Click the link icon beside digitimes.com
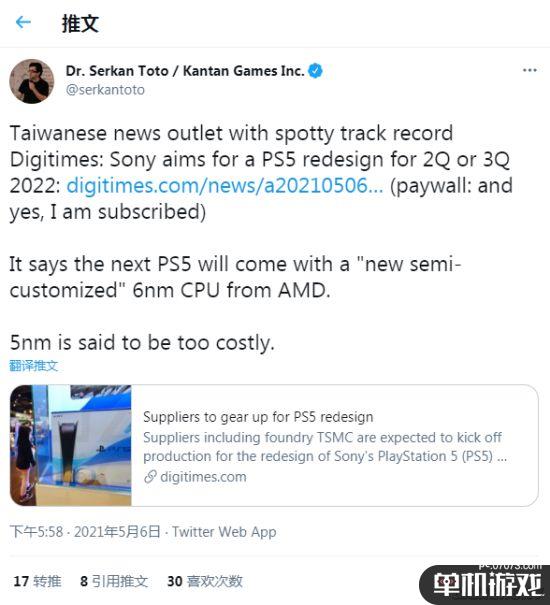550x605 pixels. 150,477
